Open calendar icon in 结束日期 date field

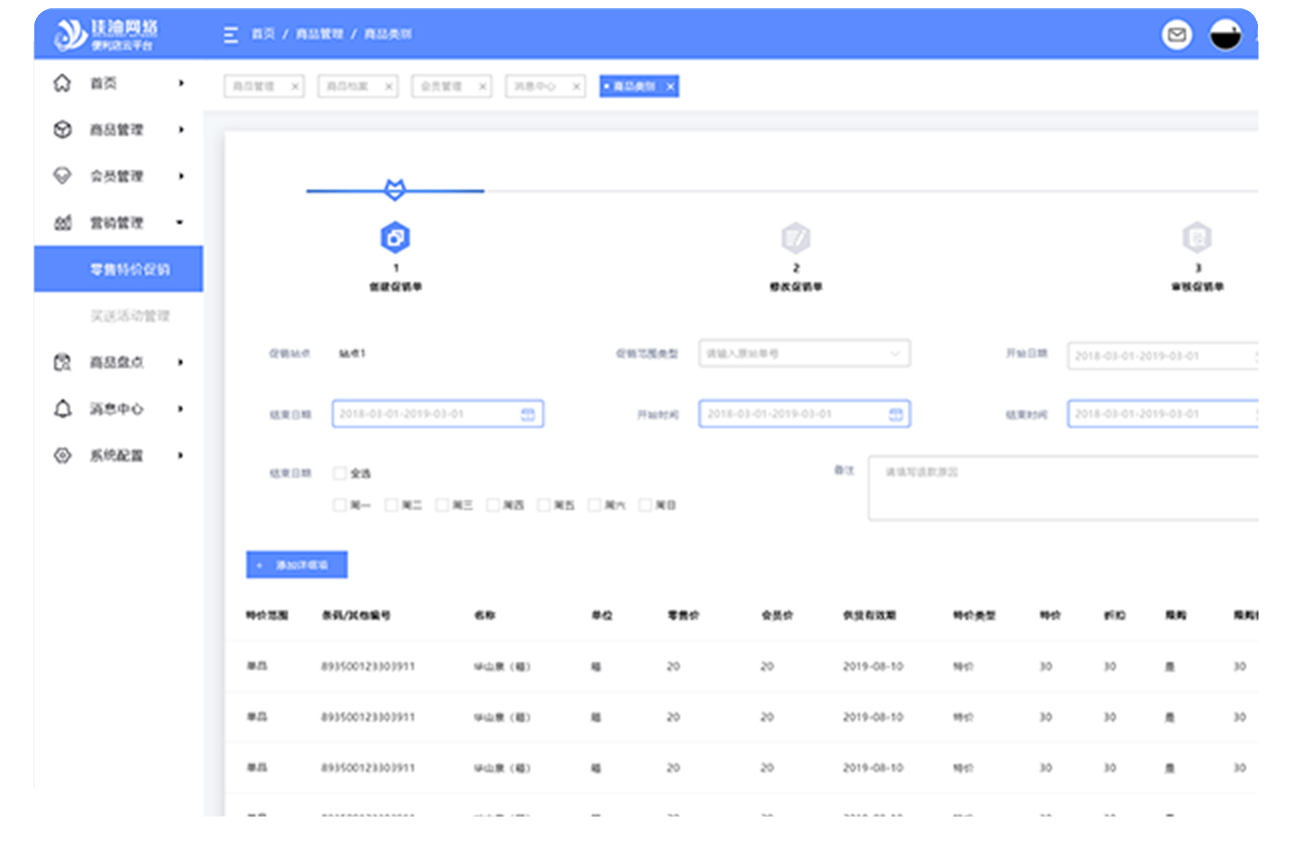point(527,414)
